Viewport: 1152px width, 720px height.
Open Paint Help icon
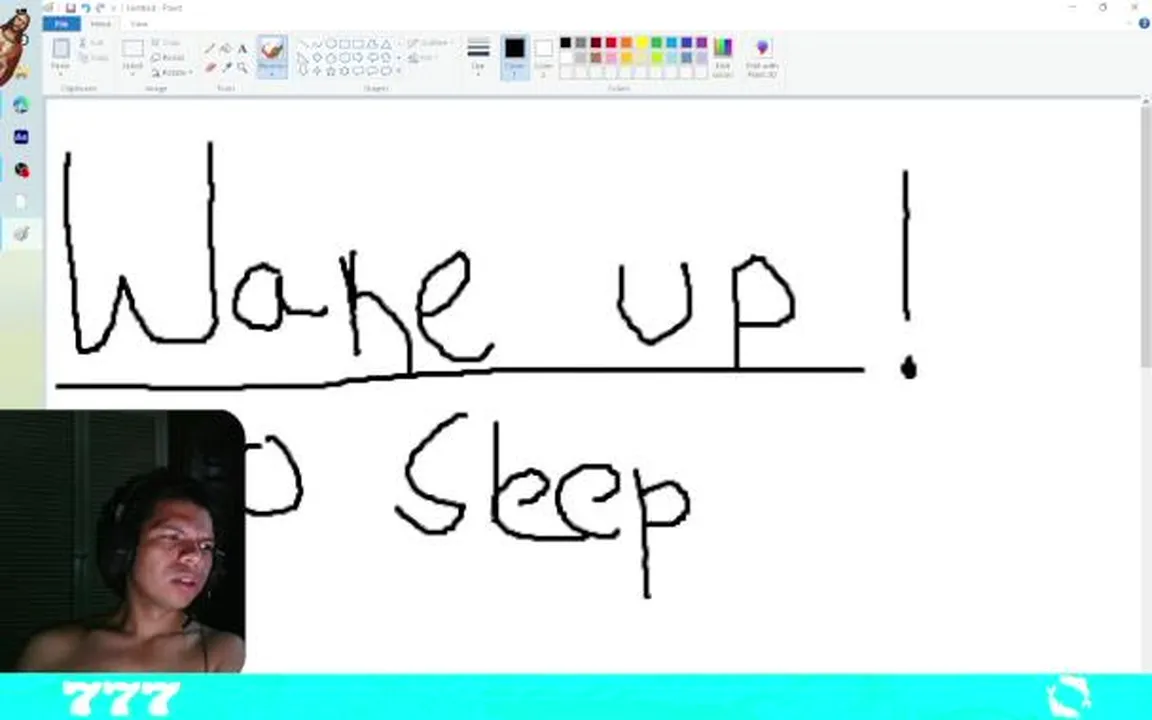tap(1144, 24)
